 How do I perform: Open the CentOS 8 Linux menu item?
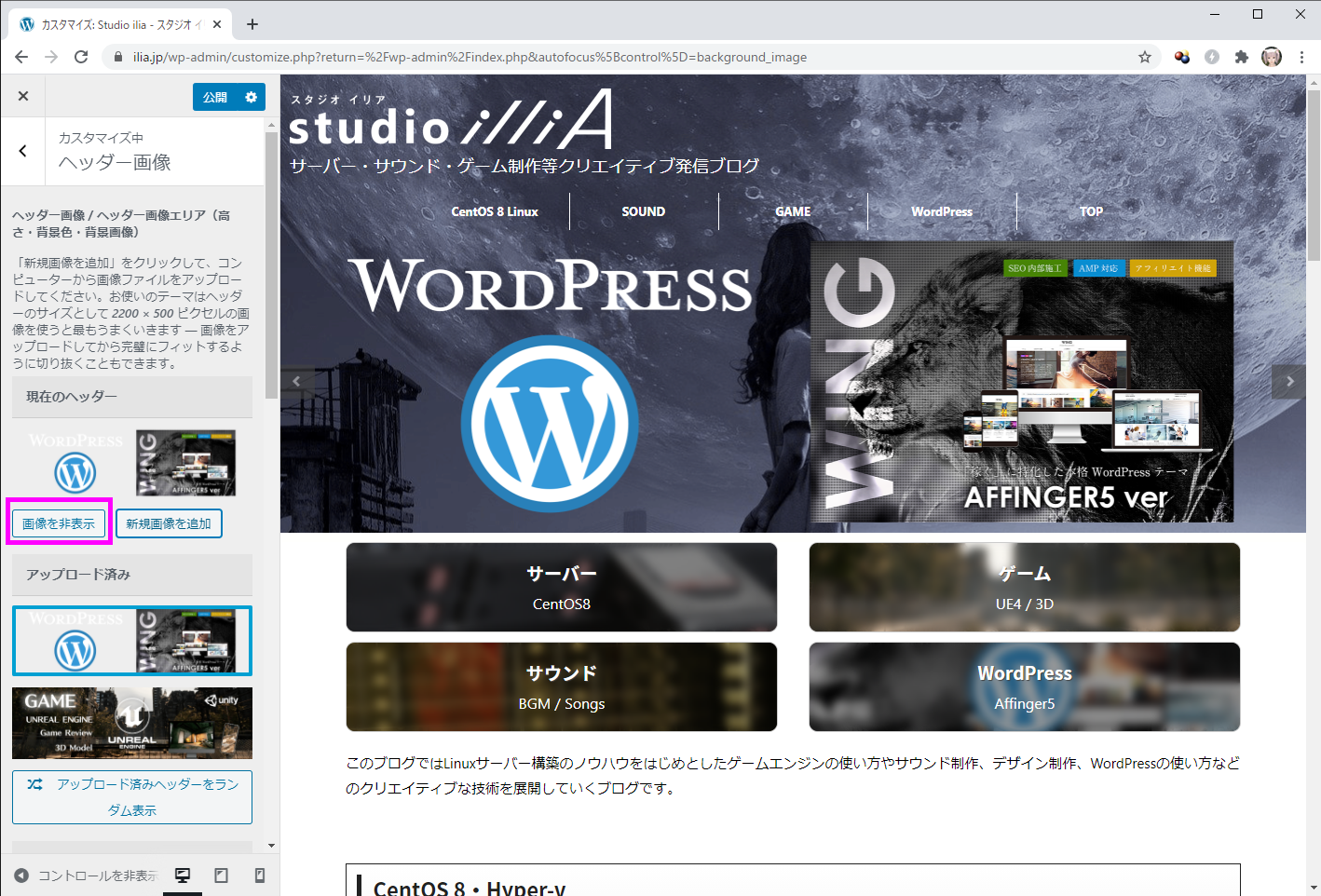(495, 211)
